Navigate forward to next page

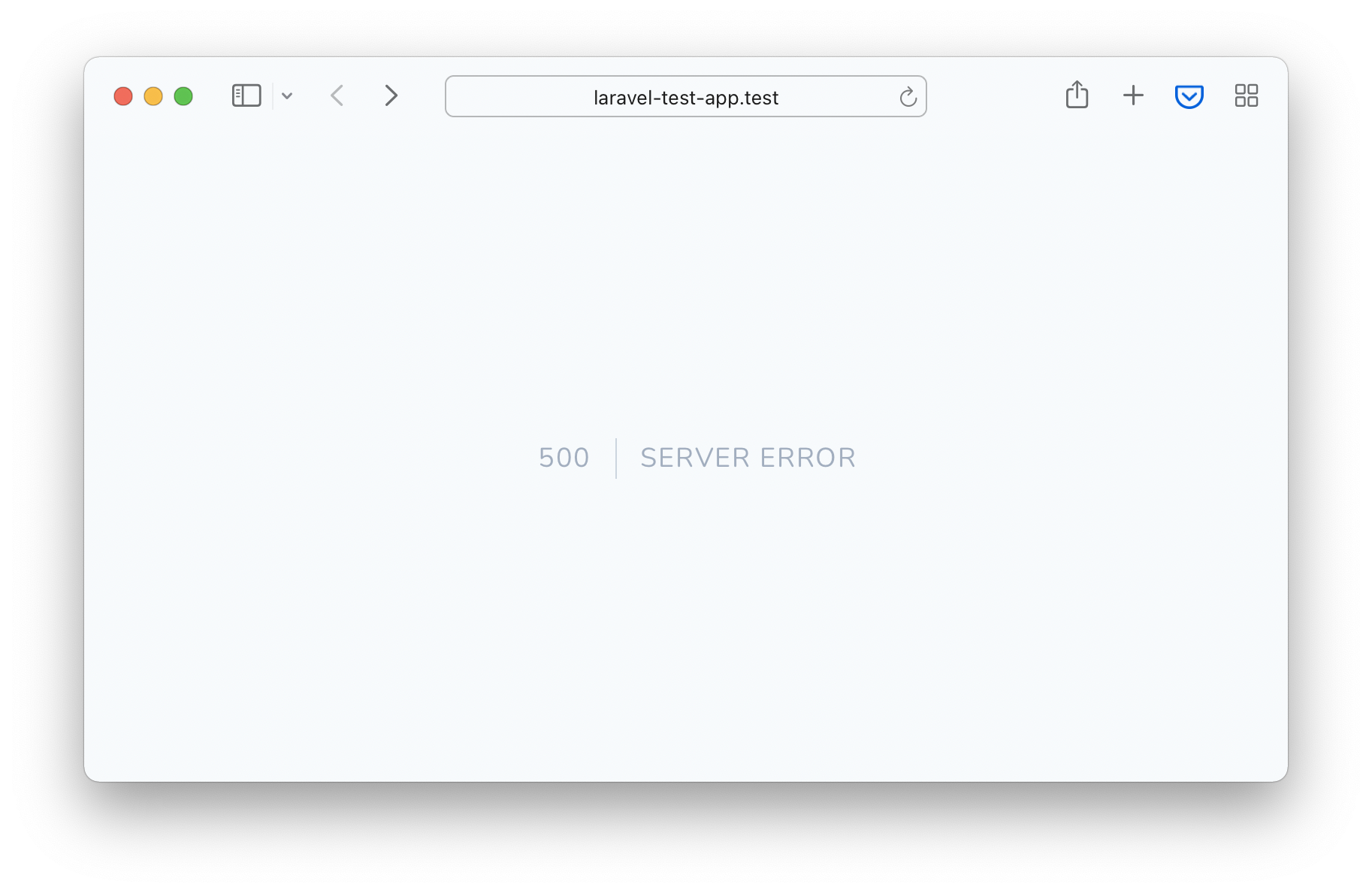tap(391, 95)
